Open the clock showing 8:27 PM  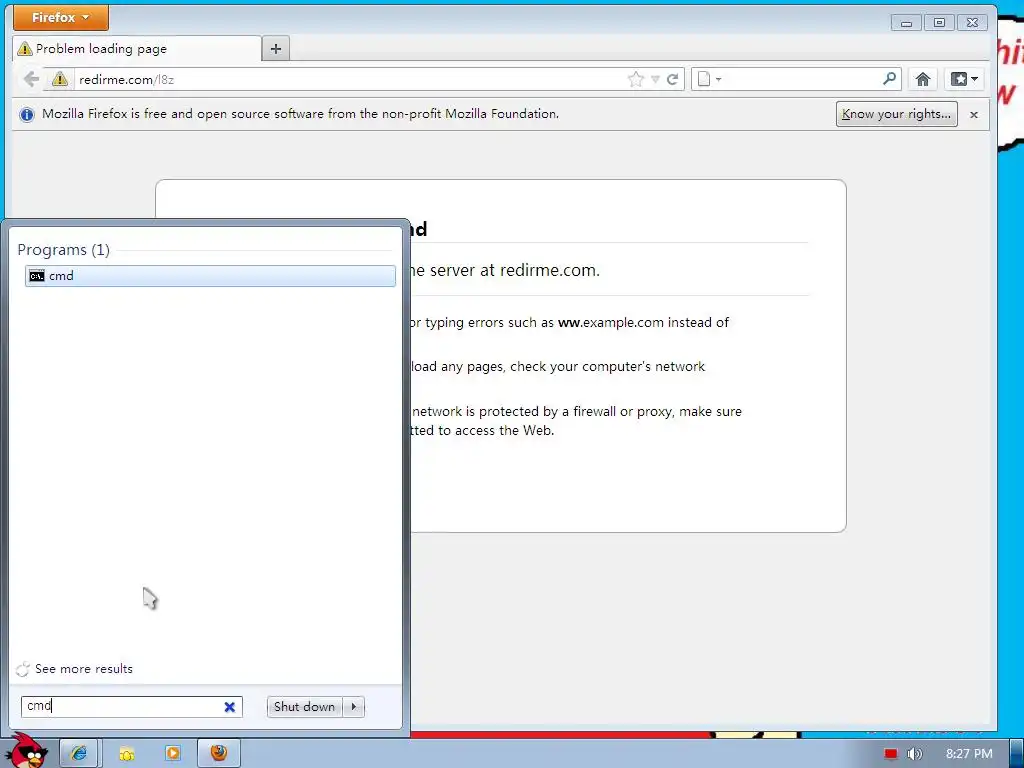969,754
